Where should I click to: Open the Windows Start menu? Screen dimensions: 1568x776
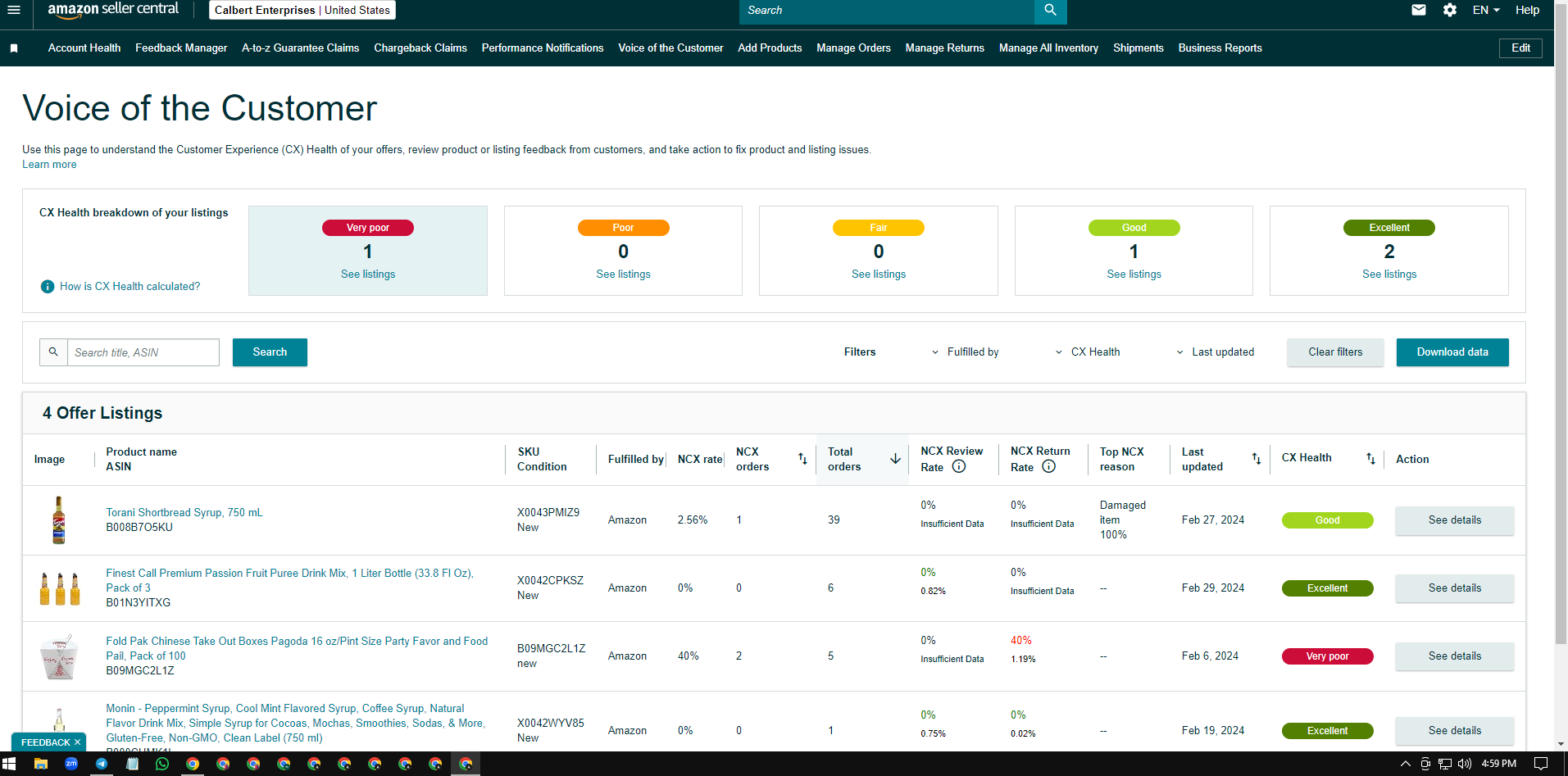10,764
